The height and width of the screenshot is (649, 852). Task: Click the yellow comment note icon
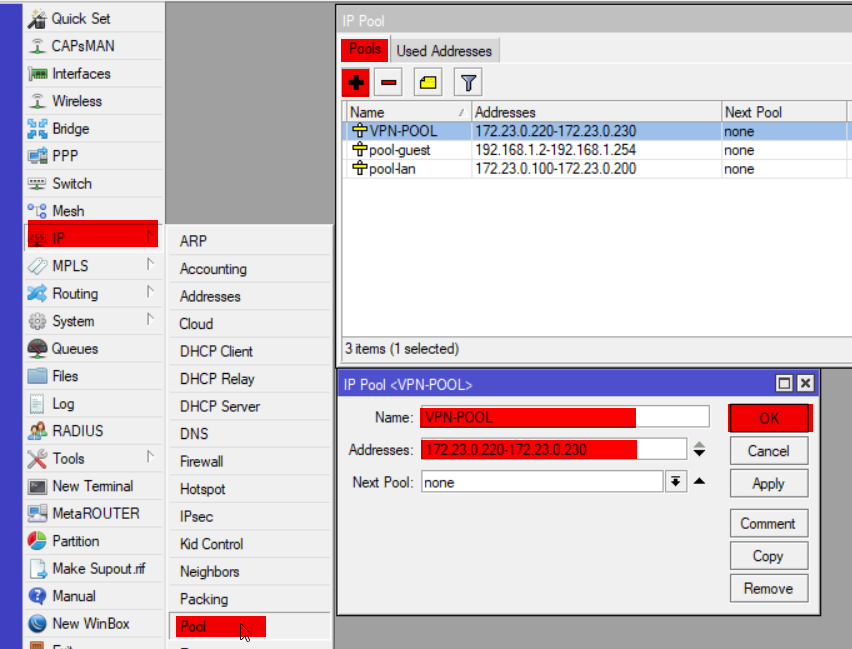(428, 82)
